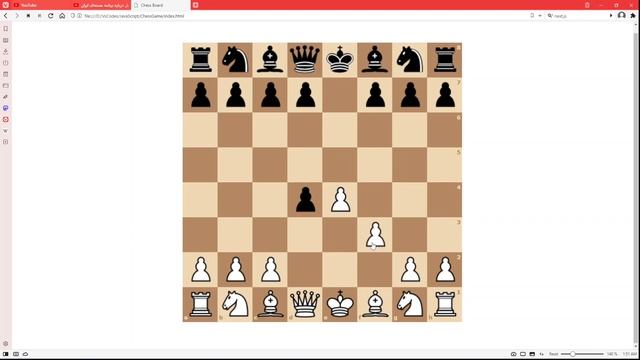Select the white king on e1
This screenshot has width=640, height=360.
coord(340,304)
